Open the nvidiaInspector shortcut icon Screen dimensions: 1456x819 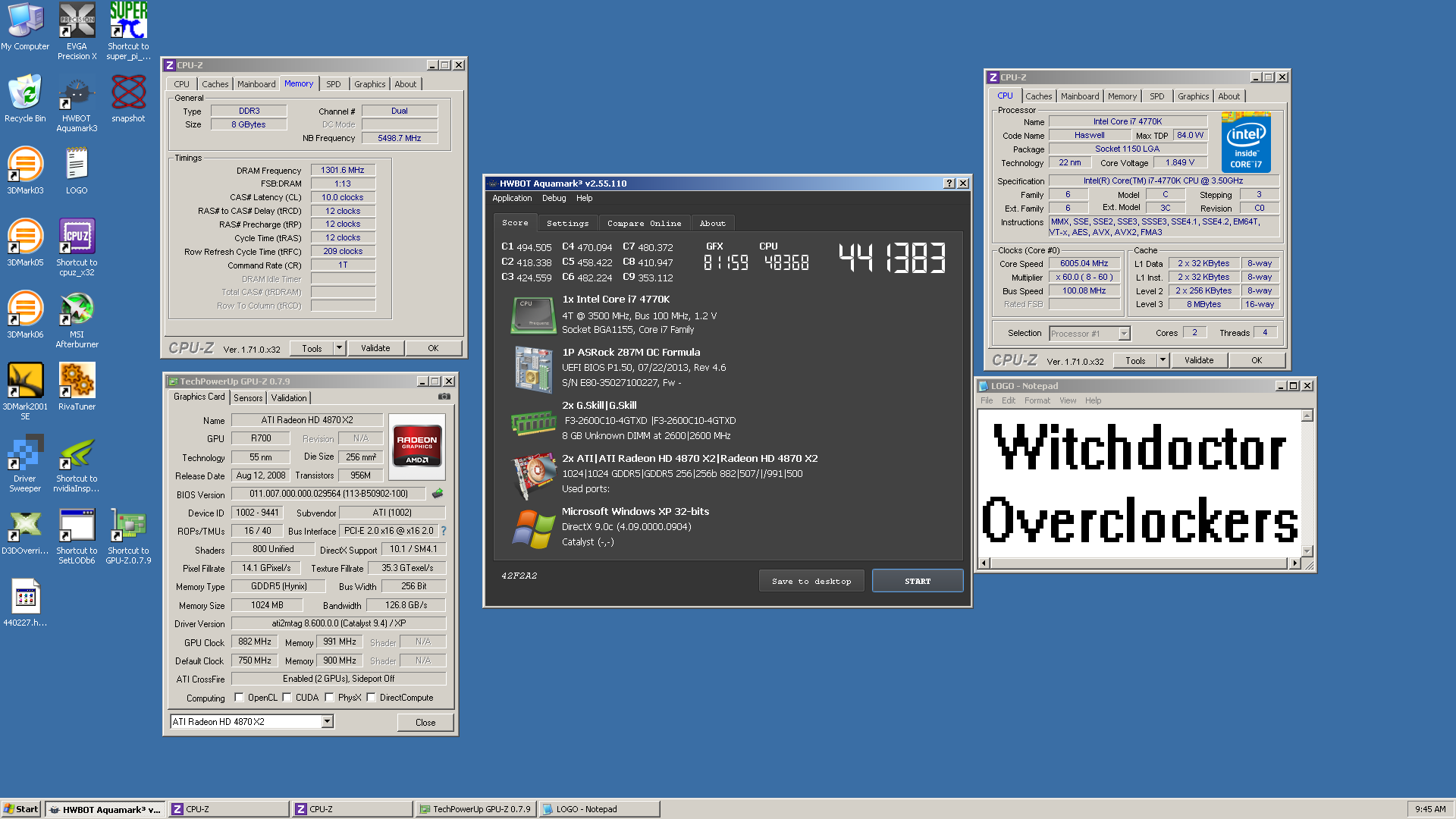point(77,463)
